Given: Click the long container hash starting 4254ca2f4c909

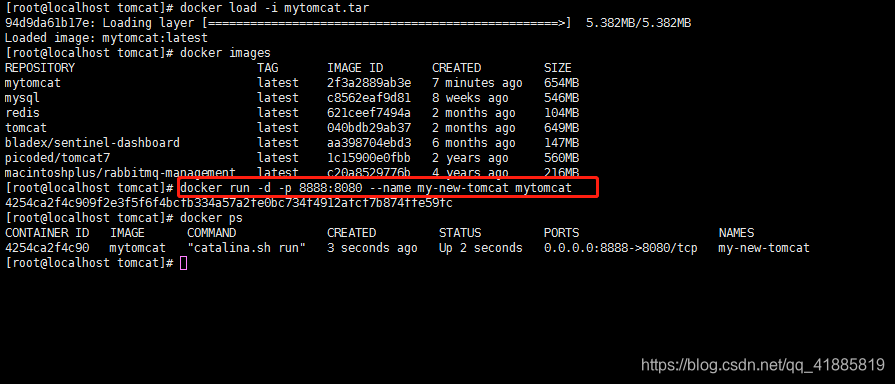Looking at the screenshot, I should pyautogui.click(x=229, y=203).
